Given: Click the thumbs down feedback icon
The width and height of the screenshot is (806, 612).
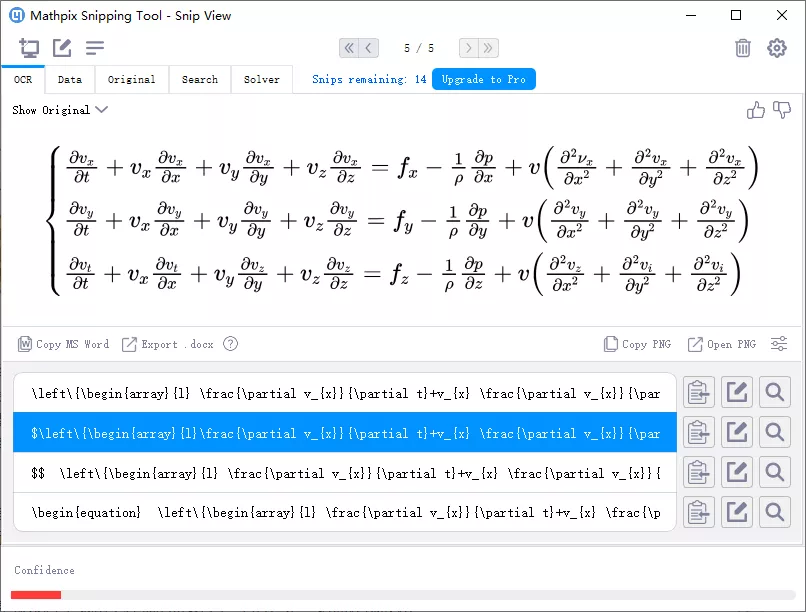Looking at the screenshot, I should pos(782,109).
